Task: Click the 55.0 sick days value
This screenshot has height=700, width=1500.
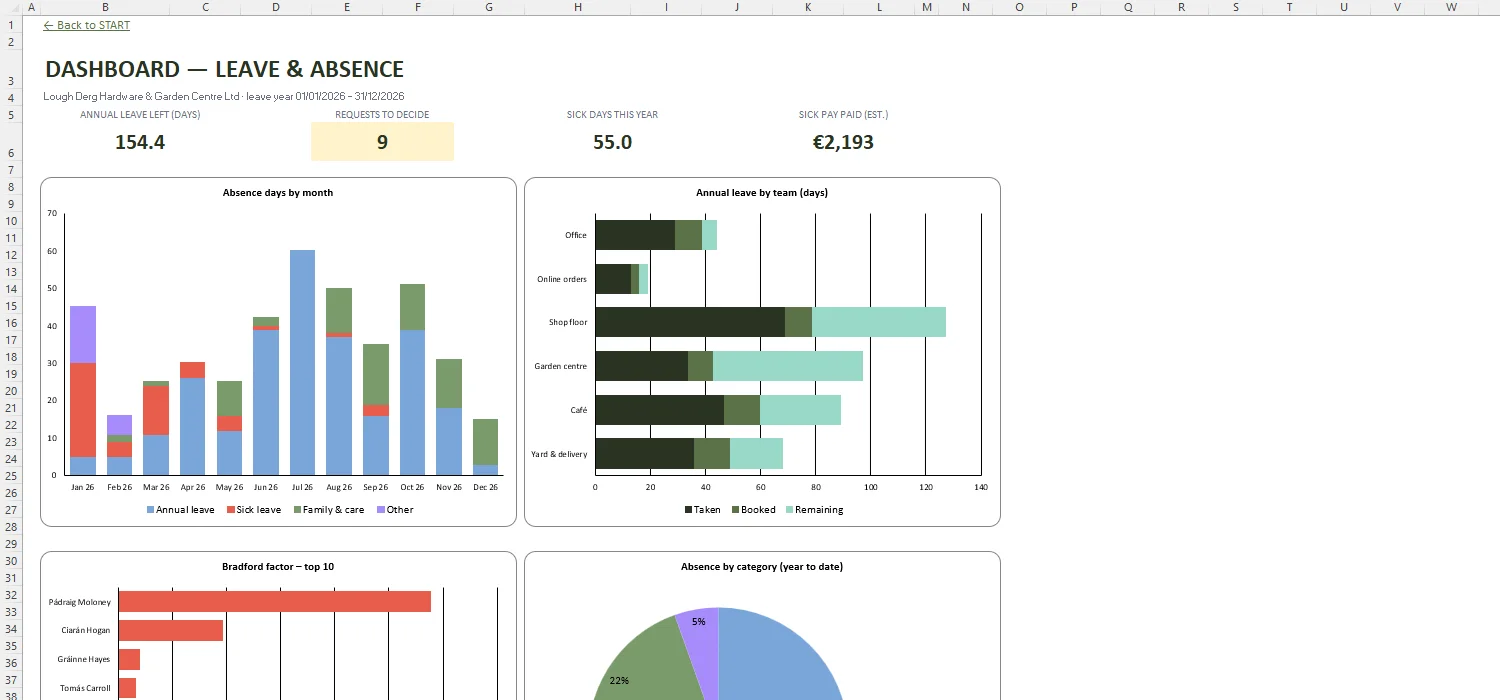Action: [612, 142]
